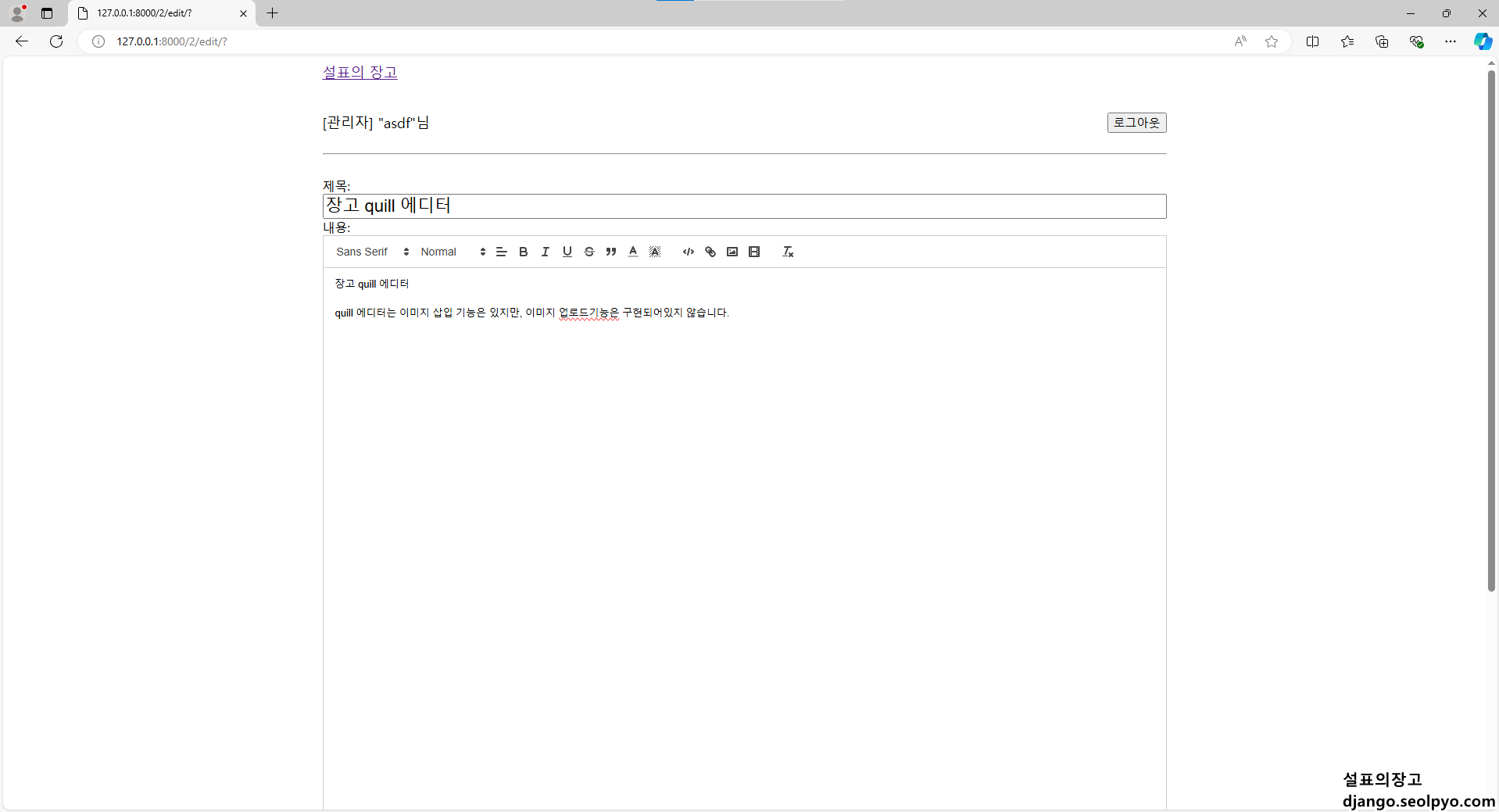The width and height of the screenshot is (1499, 812).
Task: Insert a video into the editor
Action: (x=754, y=252)
